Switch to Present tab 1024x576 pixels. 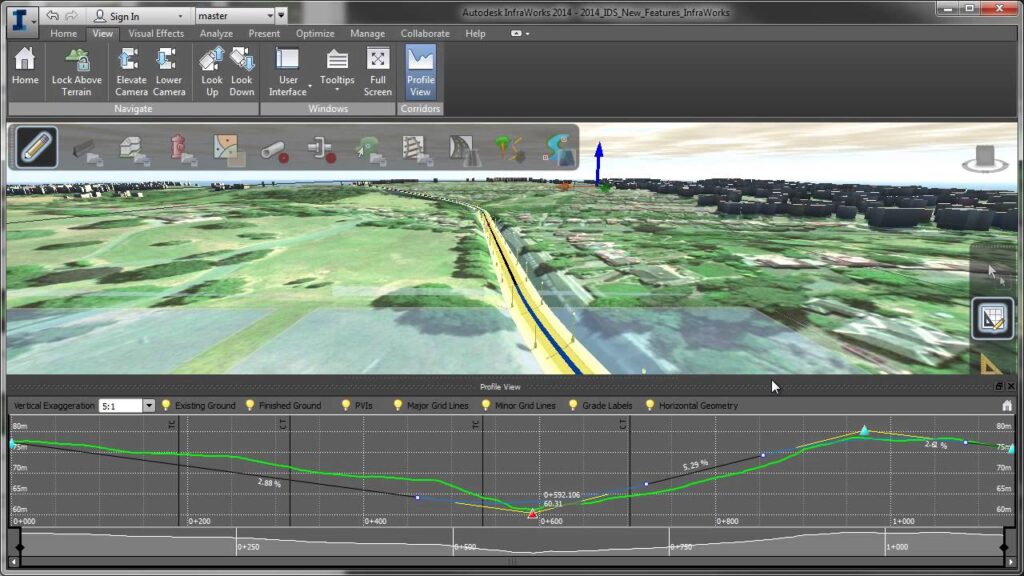pos(264,33)
